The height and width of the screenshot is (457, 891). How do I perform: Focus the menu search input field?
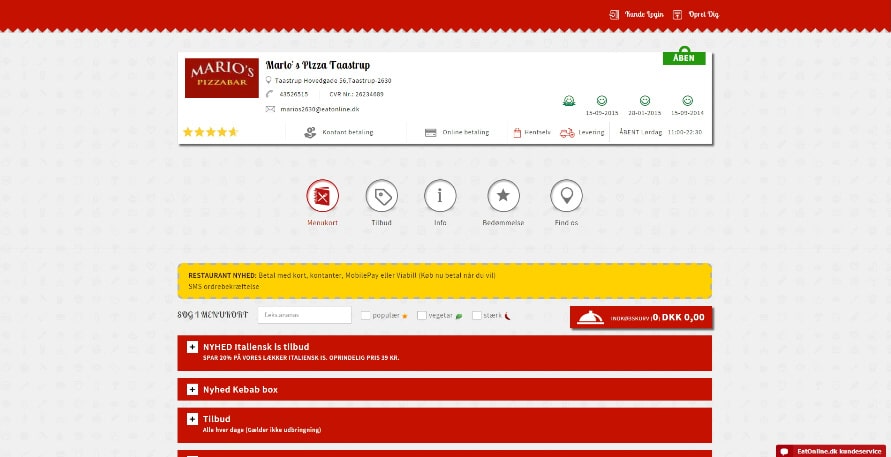pos(304,315)
